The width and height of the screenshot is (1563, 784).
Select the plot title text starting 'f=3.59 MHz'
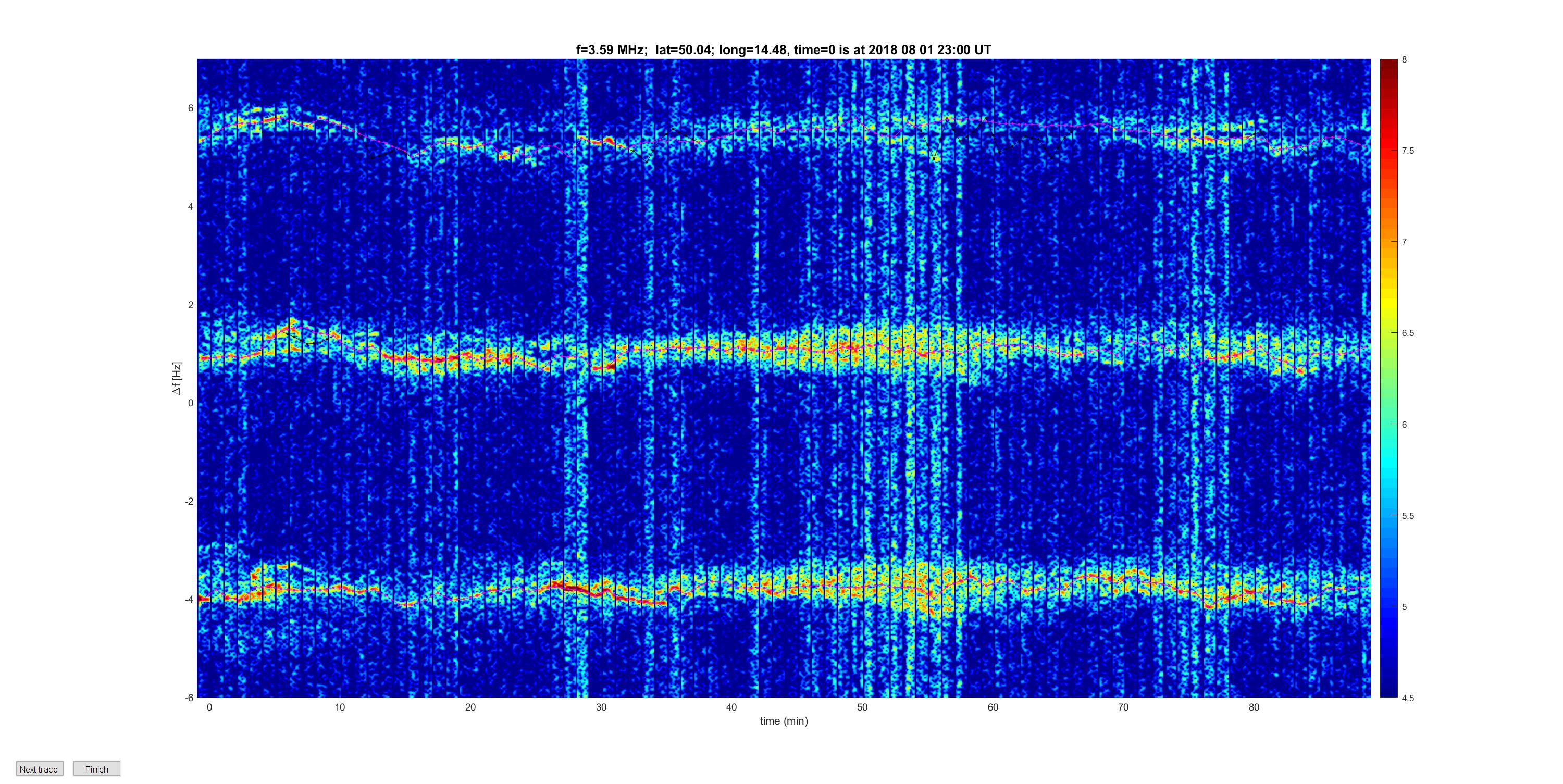pos(783,50)
